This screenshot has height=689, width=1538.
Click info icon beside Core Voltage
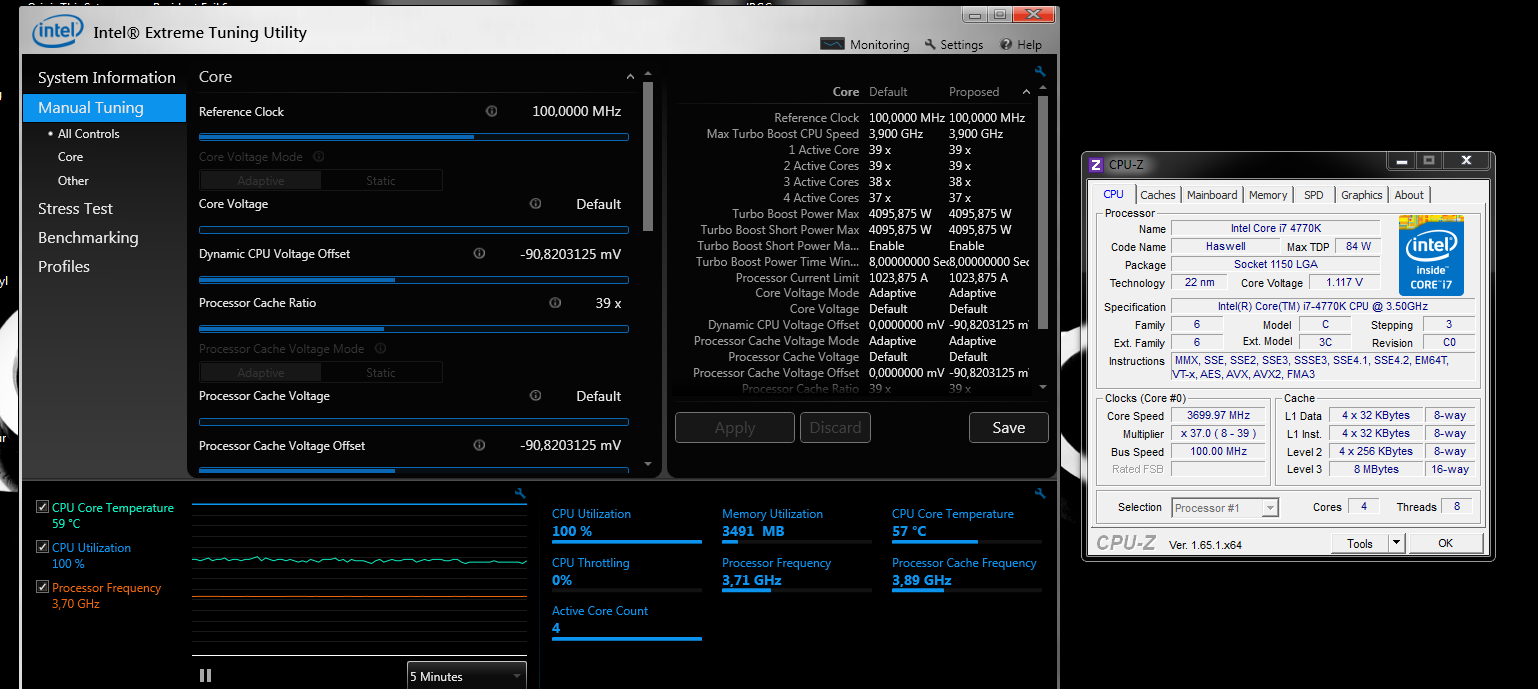point(535,203)
